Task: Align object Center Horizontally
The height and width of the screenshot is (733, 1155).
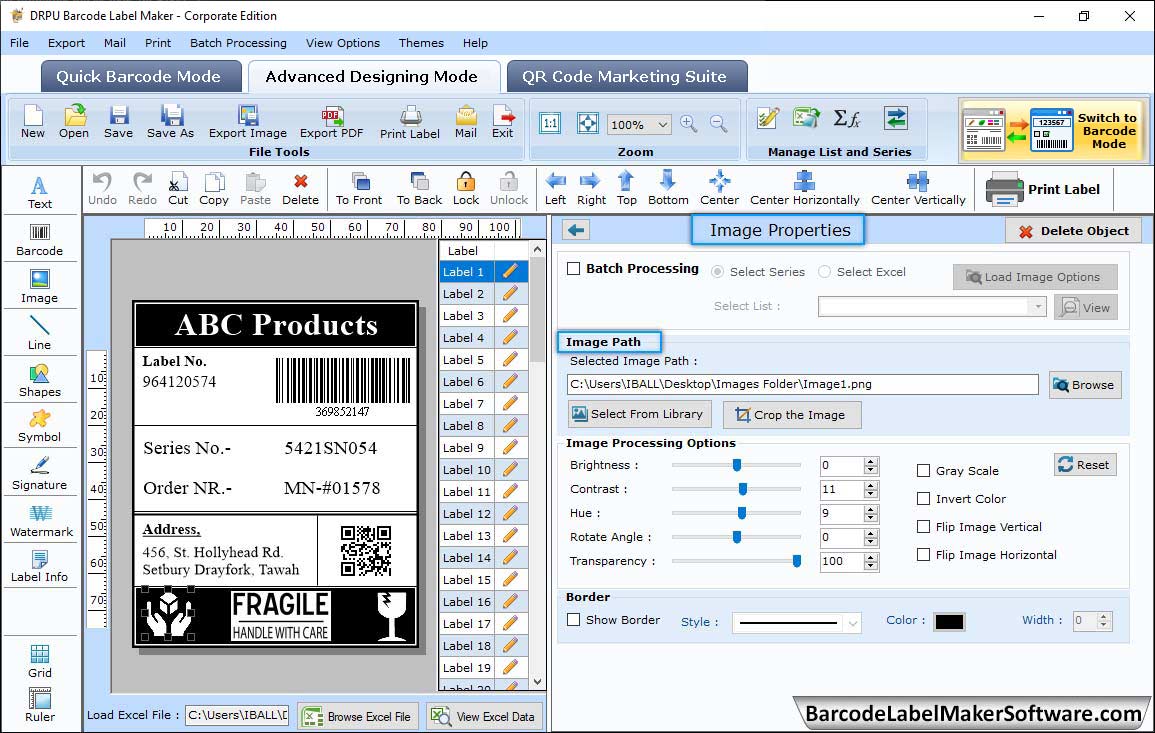Action: [x=805, y=189]
